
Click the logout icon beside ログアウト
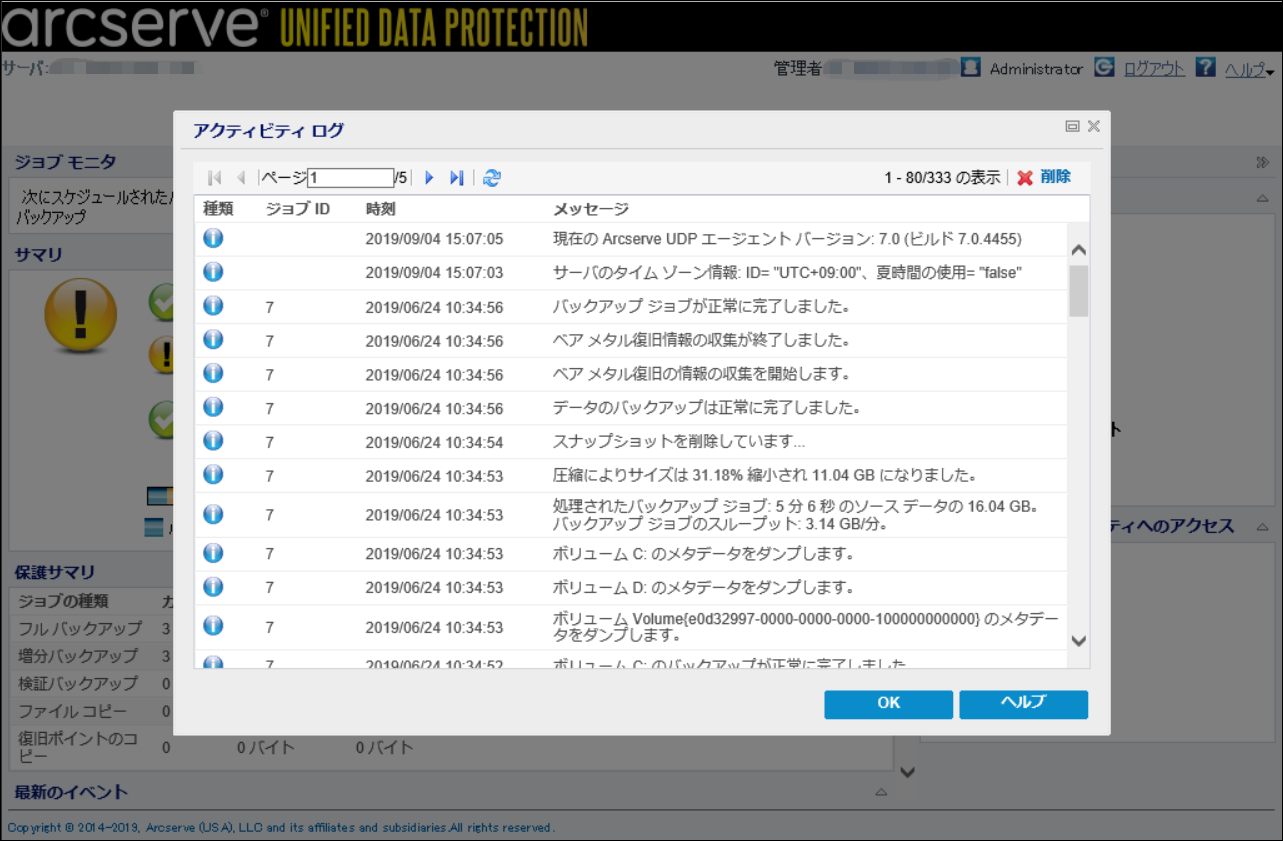click(x=1104, y=67)
